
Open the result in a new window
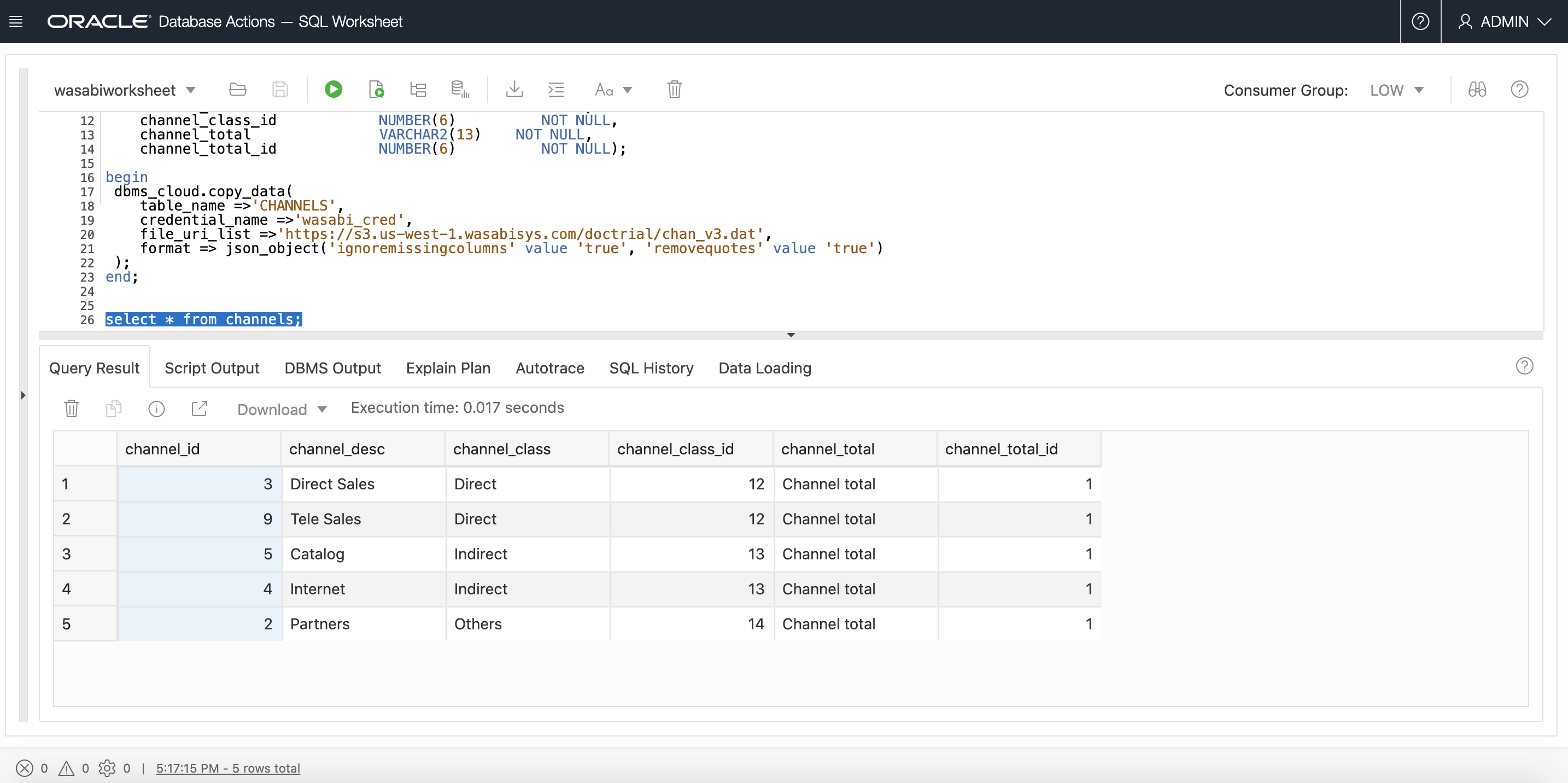coord(199,408)
